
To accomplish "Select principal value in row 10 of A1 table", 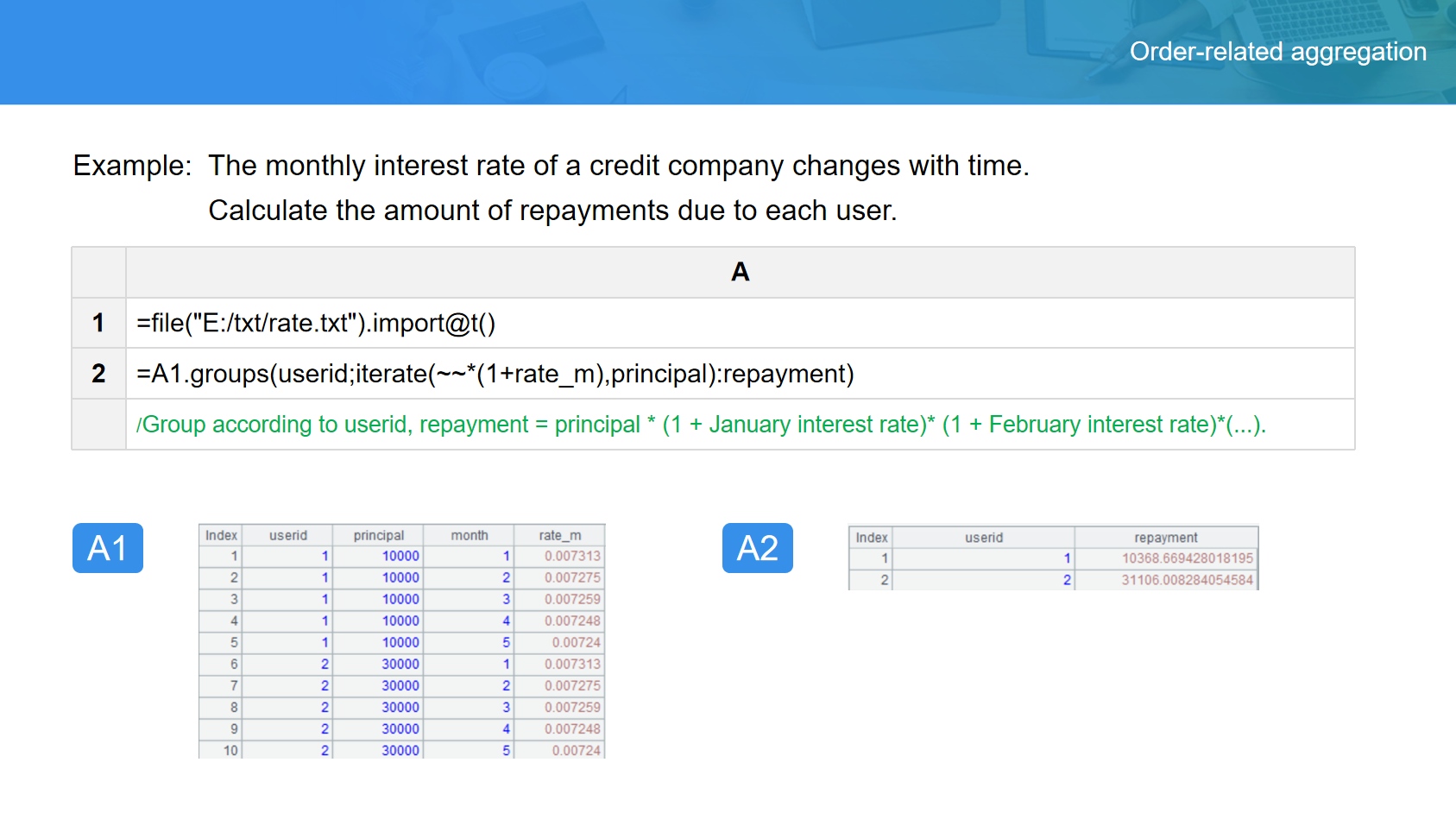I will tap(400, 750).
